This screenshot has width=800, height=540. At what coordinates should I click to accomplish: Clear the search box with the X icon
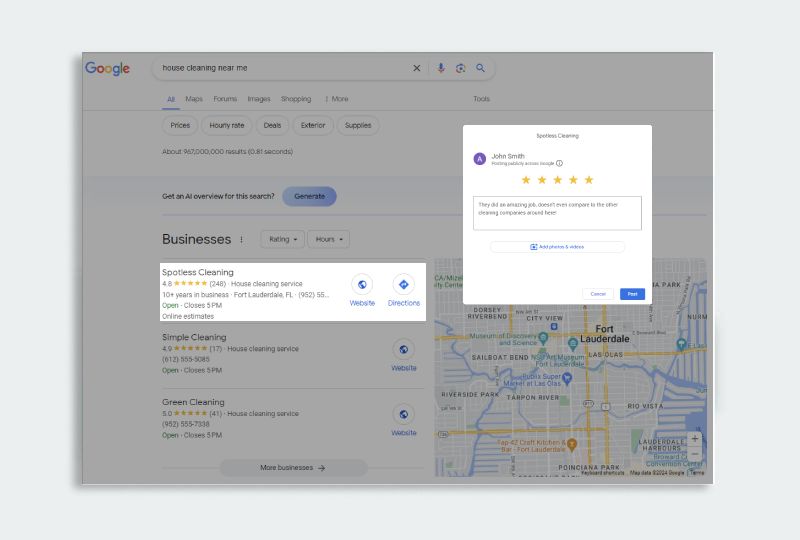416,68
